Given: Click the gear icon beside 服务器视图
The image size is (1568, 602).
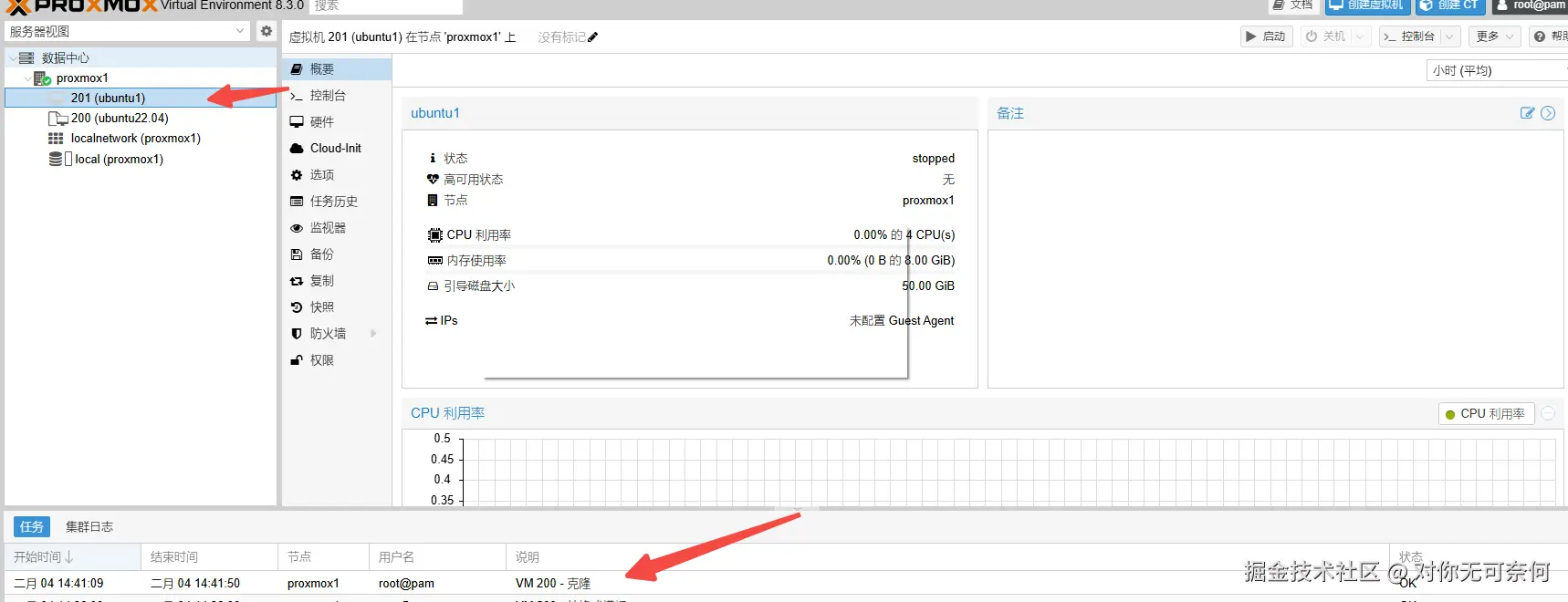Looking at the screenshot, I should point(266,31).
